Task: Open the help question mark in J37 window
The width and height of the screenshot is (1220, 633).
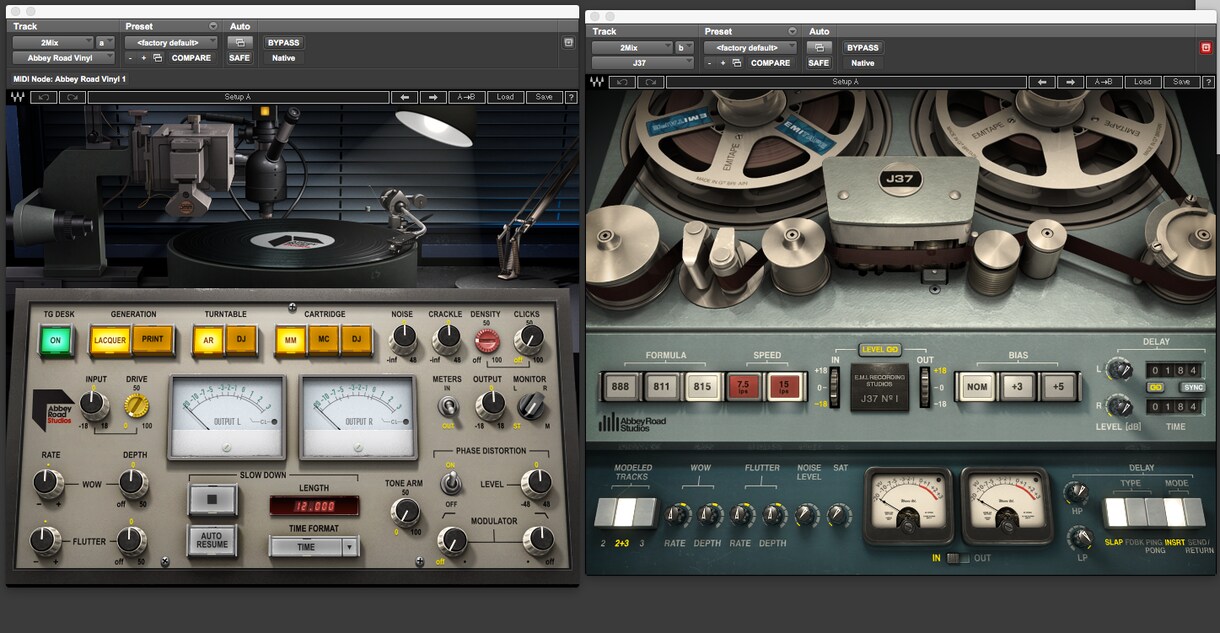Action: coord(1209,82)
